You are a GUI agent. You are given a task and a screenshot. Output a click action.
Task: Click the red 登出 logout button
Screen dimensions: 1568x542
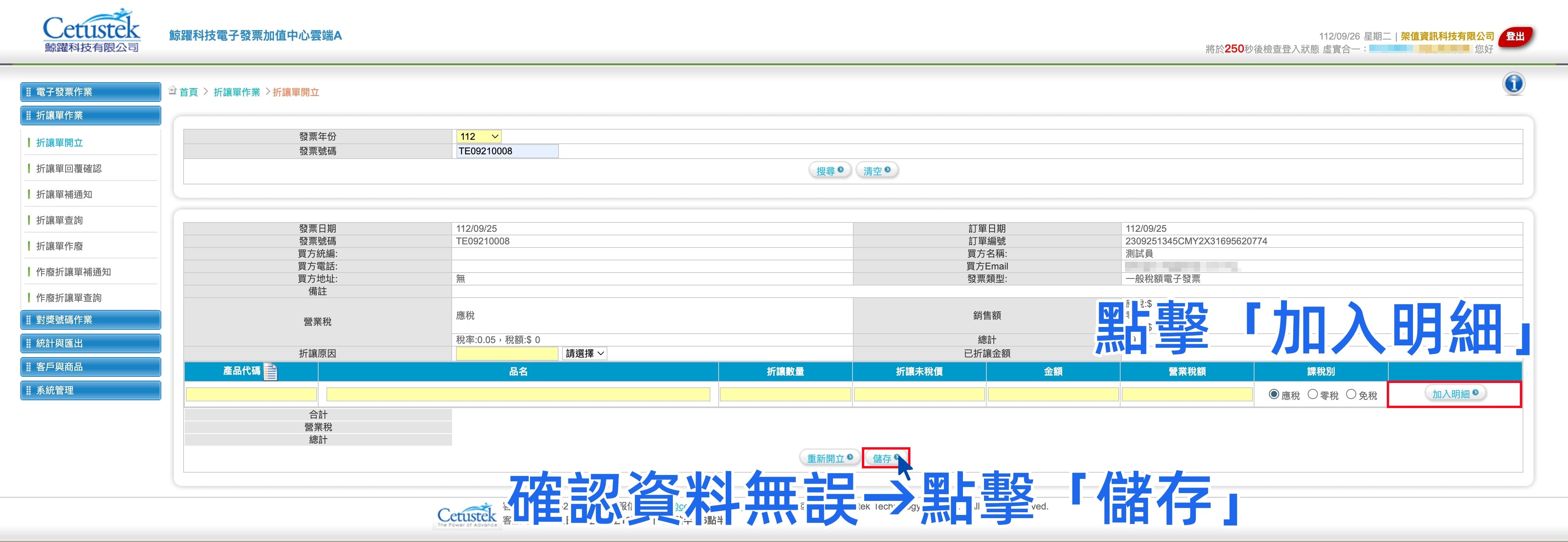[x=1515, y=37]
